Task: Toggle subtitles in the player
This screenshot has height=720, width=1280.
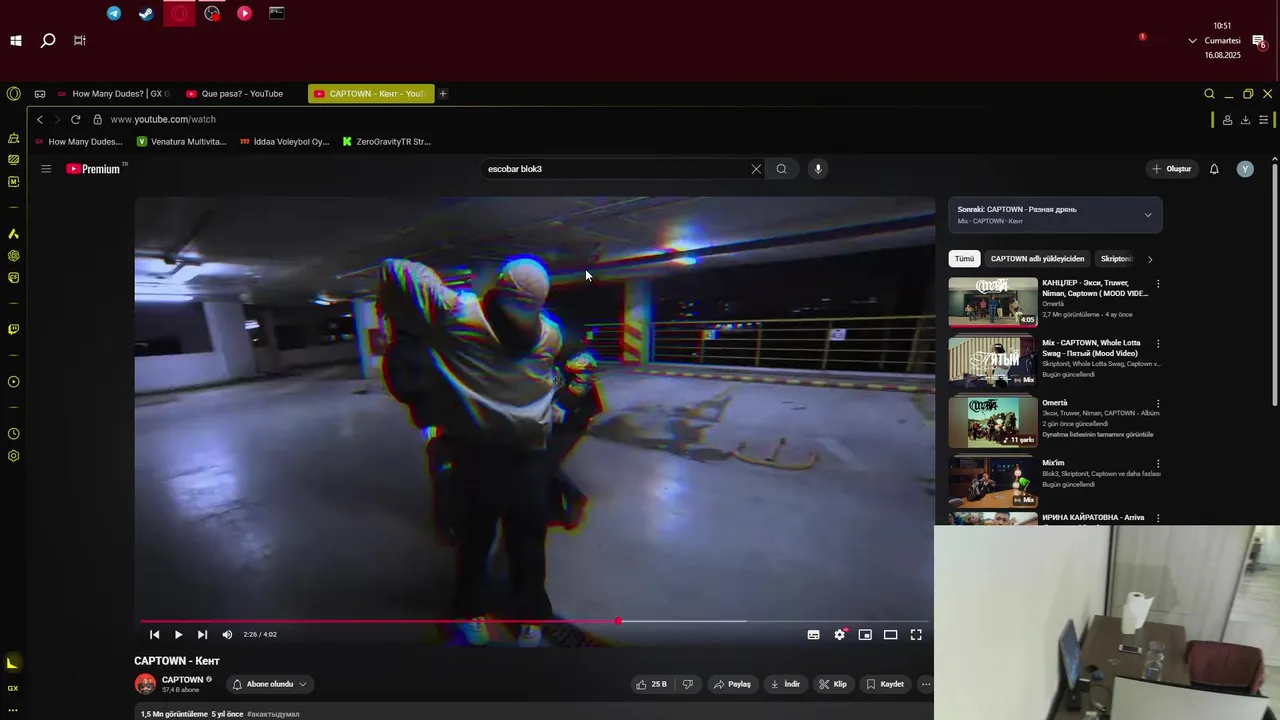Action: click(x=814, y=635)
